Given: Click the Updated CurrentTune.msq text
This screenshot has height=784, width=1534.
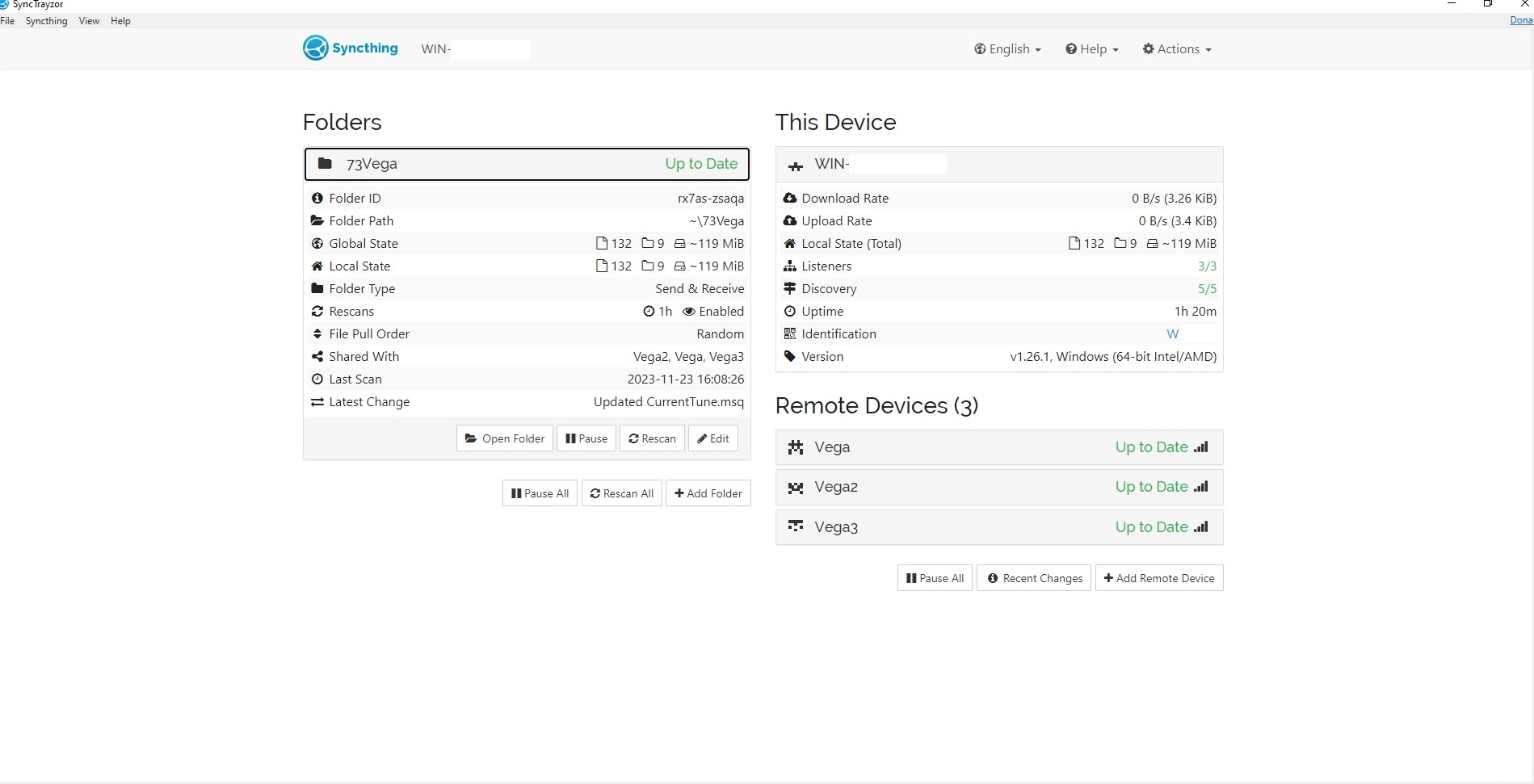Looking at the screenshot, I should (x=669, y=401).
